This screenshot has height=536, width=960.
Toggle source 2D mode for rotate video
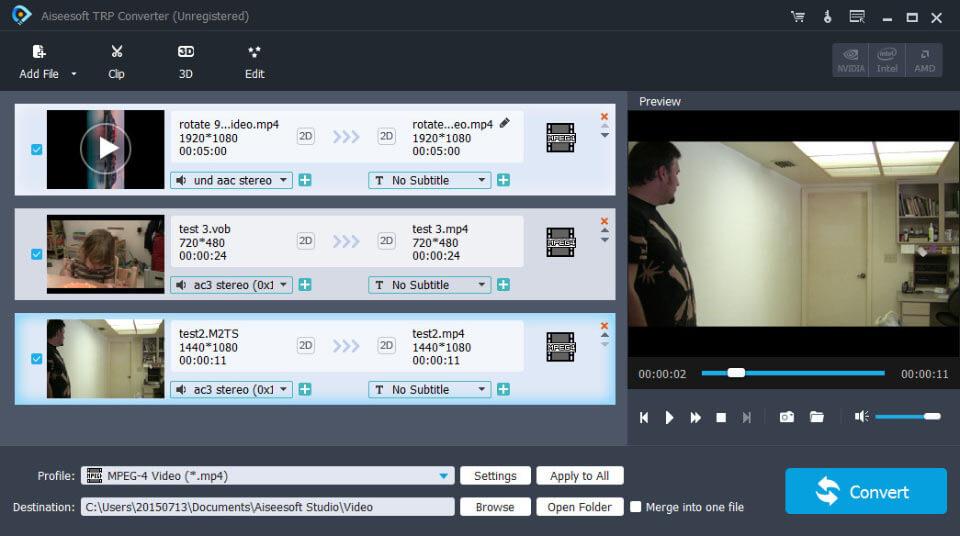306,136
